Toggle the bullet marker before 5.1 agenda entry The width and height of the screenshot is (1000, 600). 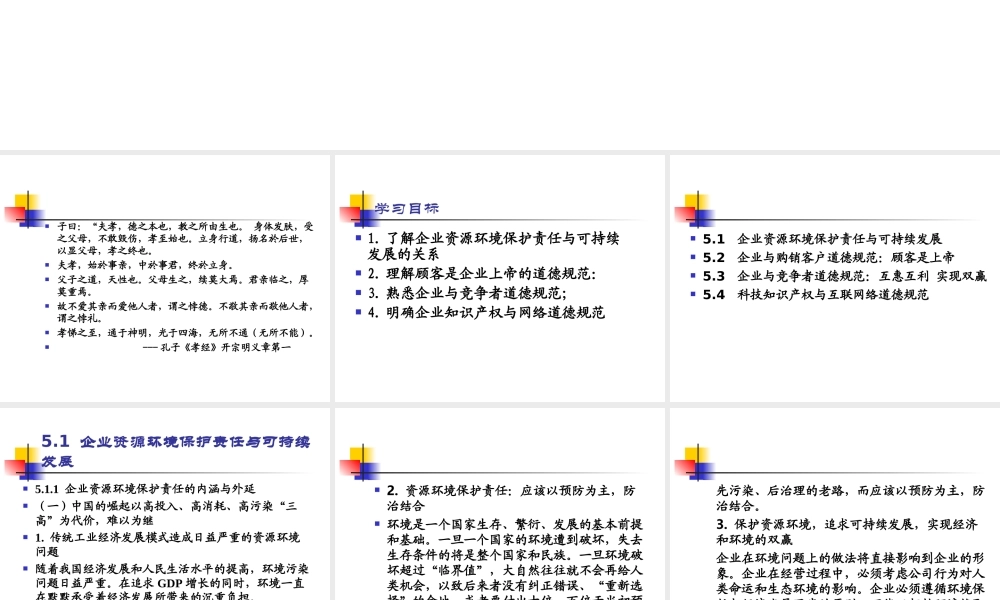[693, 238]
